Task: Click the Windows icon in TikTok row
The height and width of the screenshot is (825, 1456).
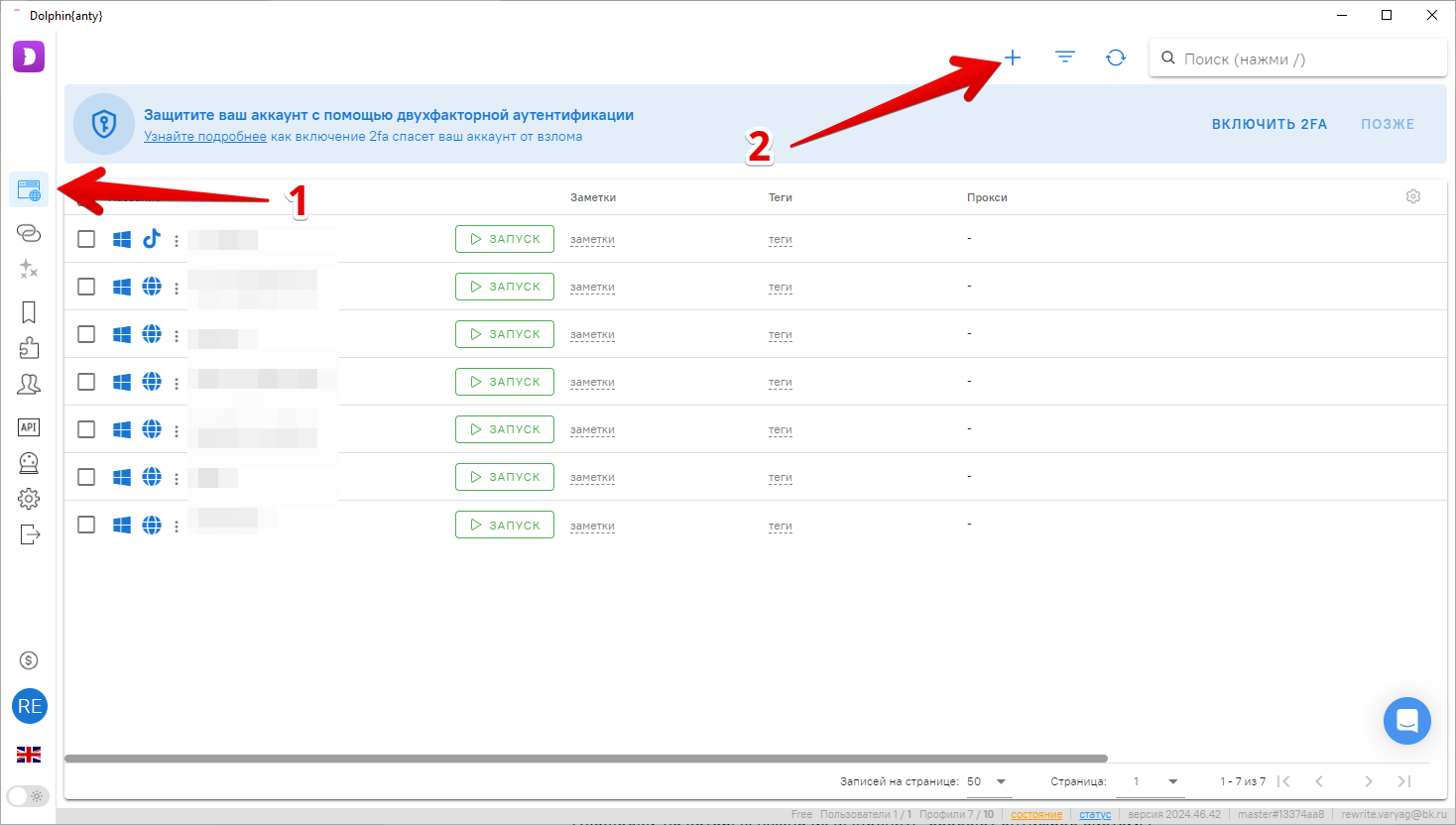Action: pyautogui.click(x=122, y=239)
